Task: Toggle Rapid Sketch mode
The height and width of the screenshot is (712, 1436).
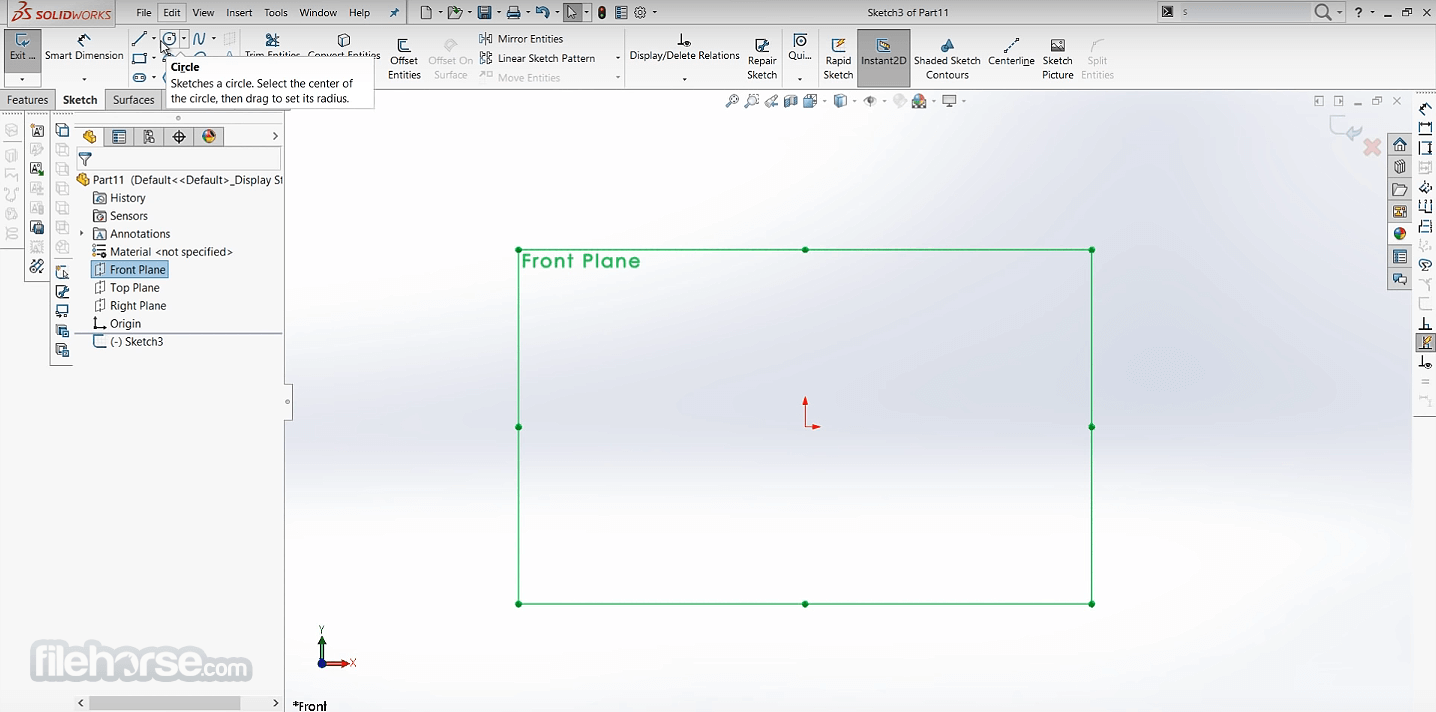Action: (x=838, y=59)
